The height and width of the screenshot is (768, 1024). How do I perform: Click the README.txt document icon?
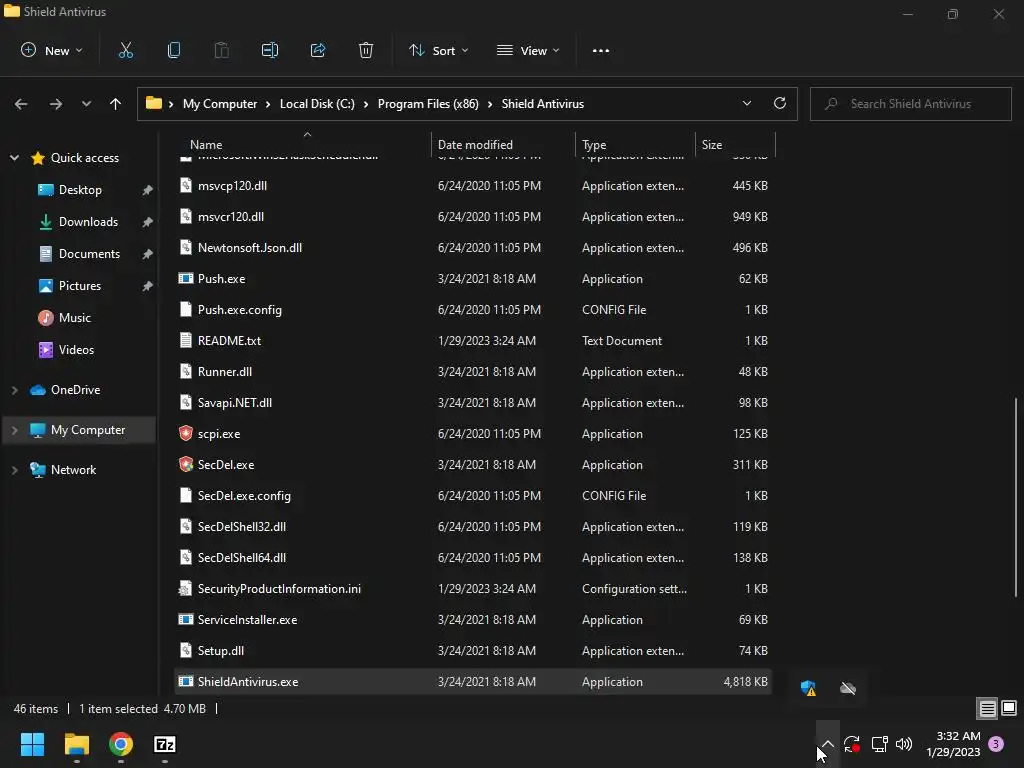tap(186, 340)
